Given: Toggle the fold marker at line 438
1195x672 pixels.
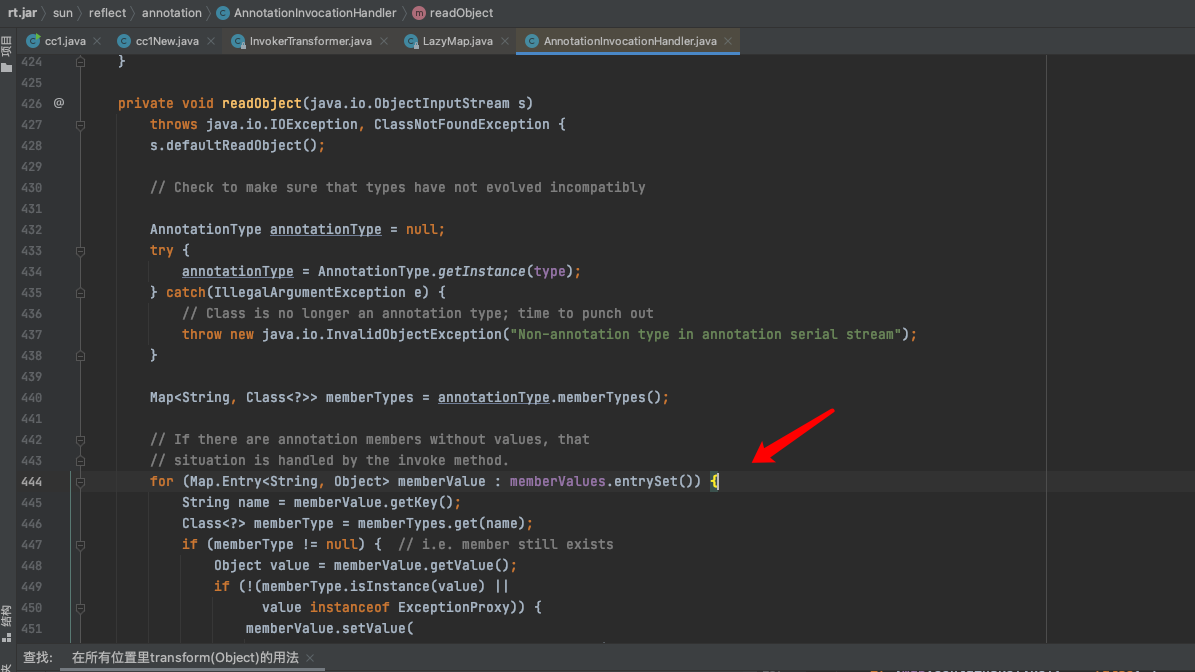Looking at the screenshot, I should (80, 356).
